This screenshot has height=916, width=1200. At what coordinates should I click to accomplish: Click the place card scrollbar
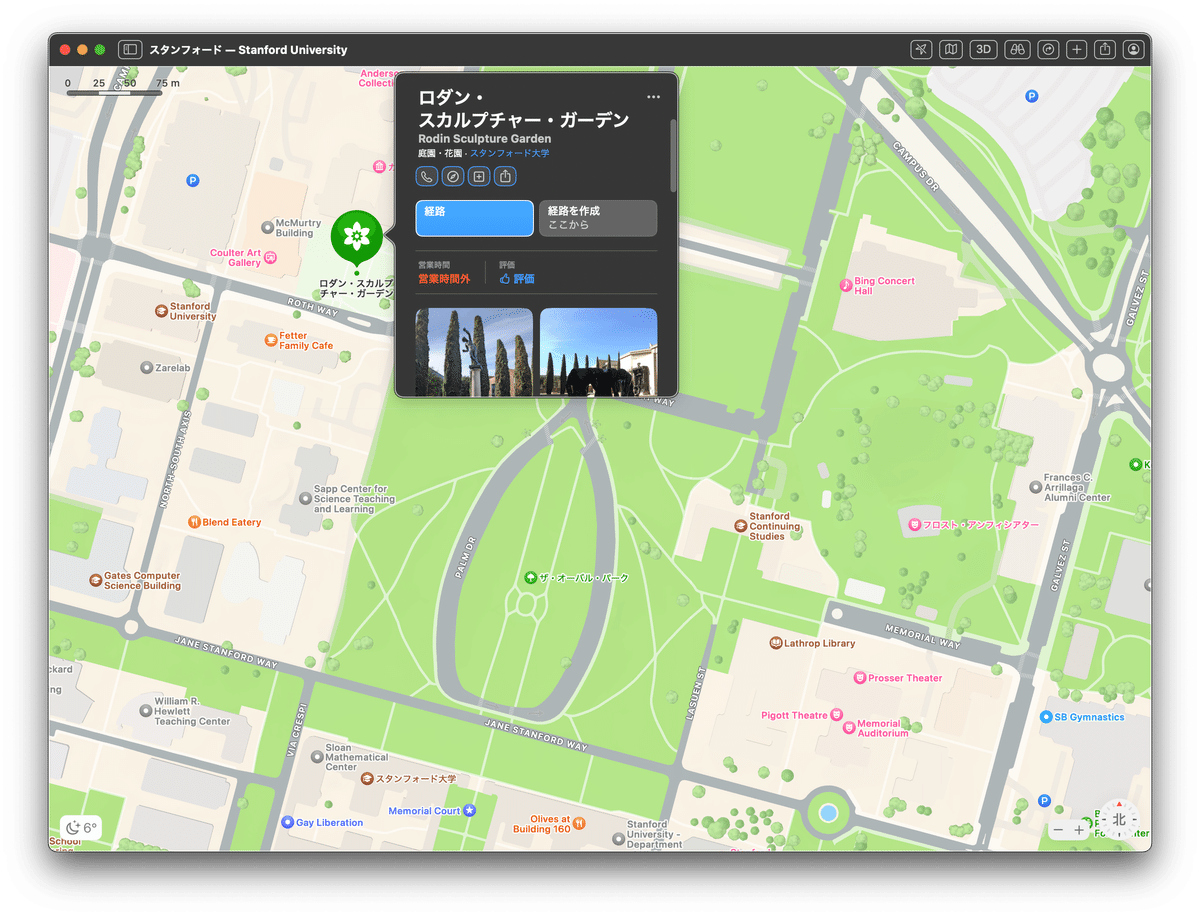673,155
